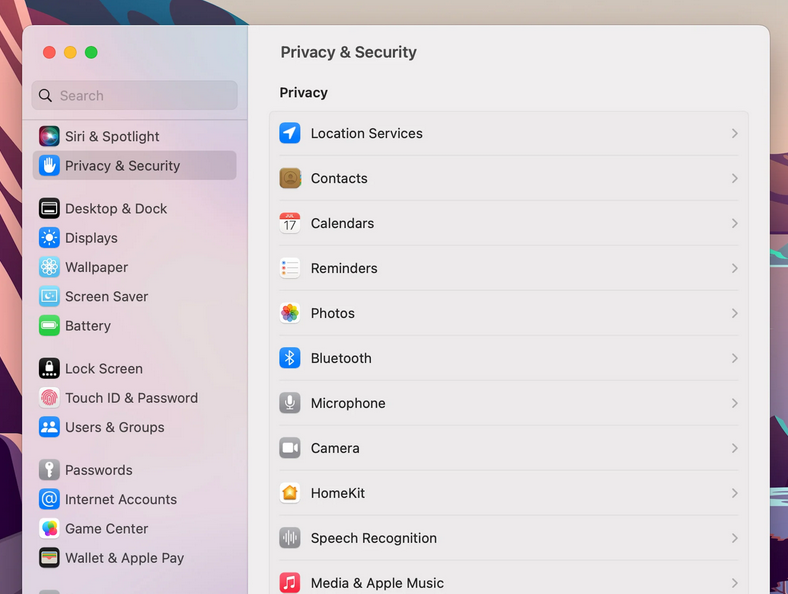788x594 pixels.
Task: Open Photos row chevron
Action: tap(735, 313)
